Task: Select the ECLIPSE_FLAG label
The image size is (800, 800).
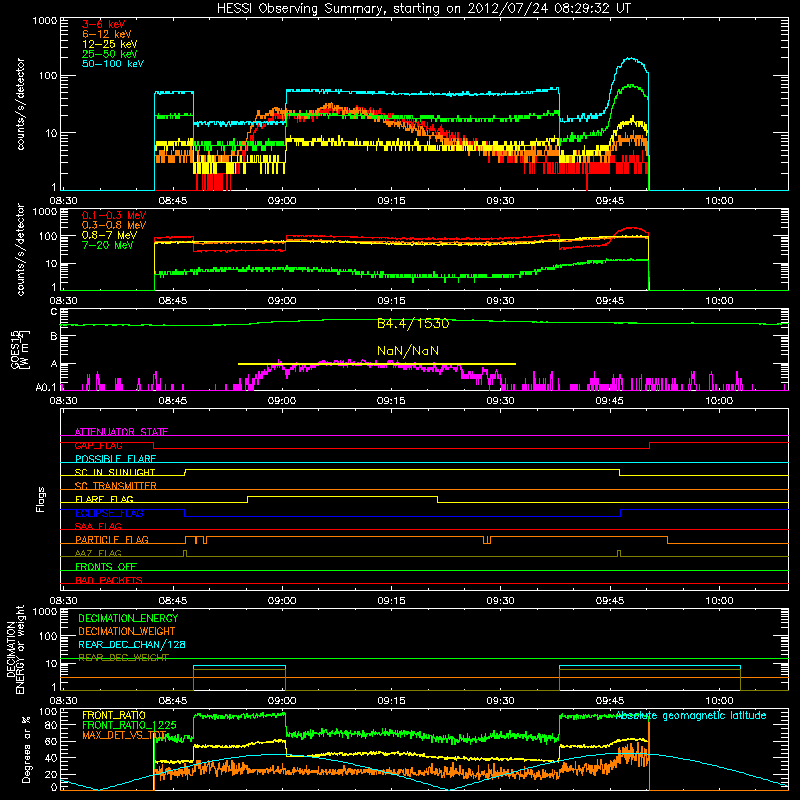Action: pyautogui.click(x=109, y=513)
